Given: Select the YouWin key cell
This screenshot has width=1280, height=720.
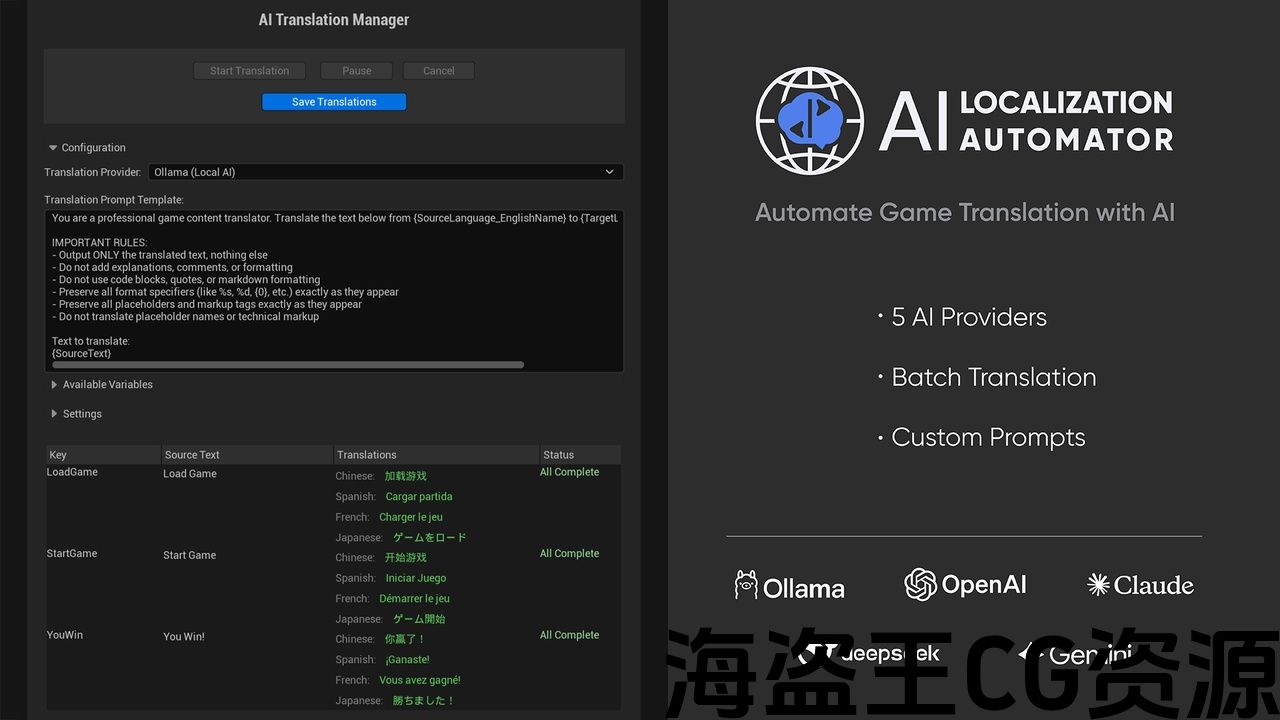Looking at the screenshot, I should [66, 635].
